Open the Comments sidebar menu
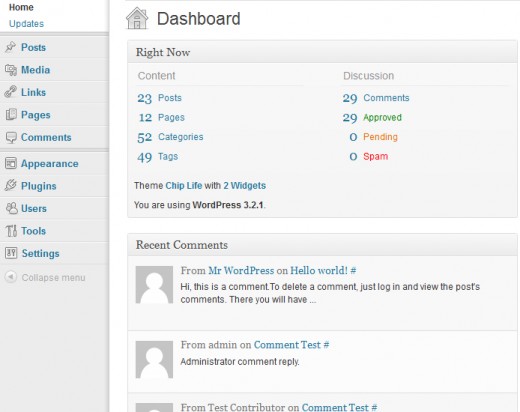Screen dimensions: 520x412 (x=46, y=137)
